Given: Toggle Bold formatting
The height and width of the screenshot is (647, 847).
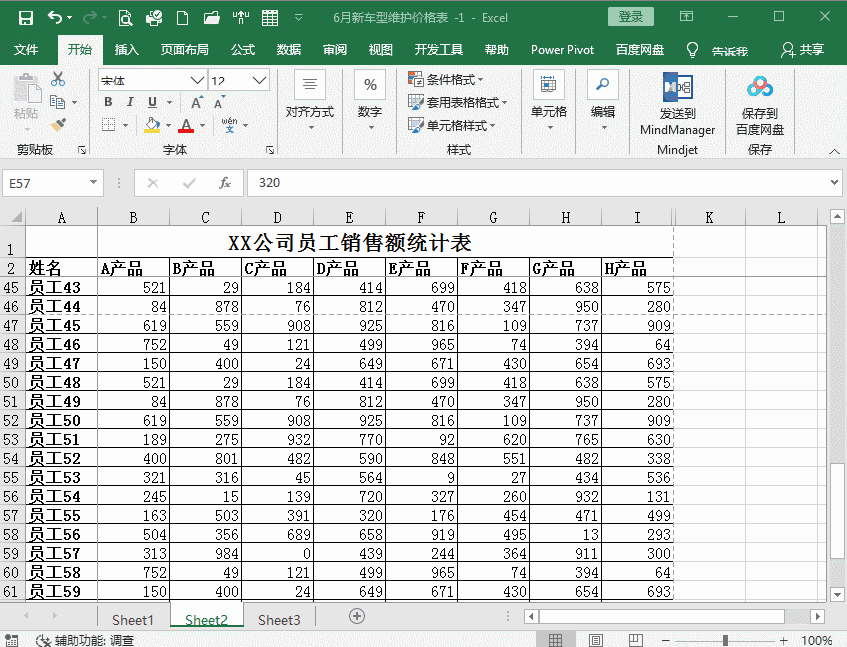Looking at the screenshot, I should coord(108,102).
